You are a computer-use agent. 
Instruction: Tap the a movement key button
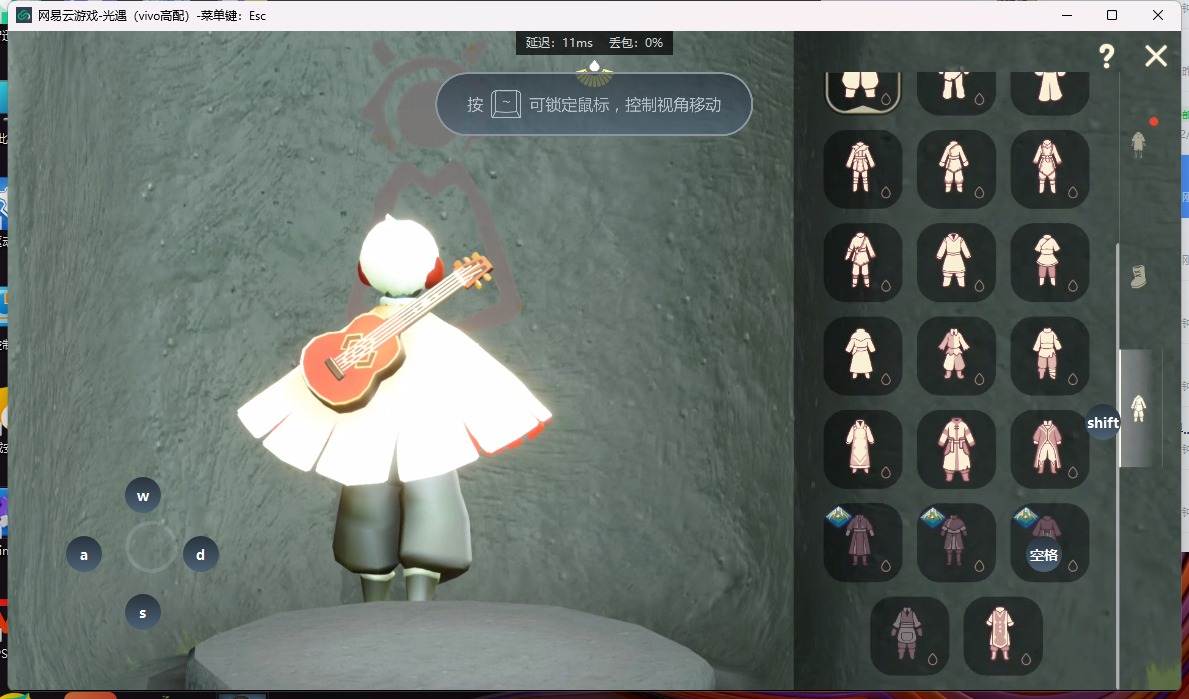click(x=83, y=554)
